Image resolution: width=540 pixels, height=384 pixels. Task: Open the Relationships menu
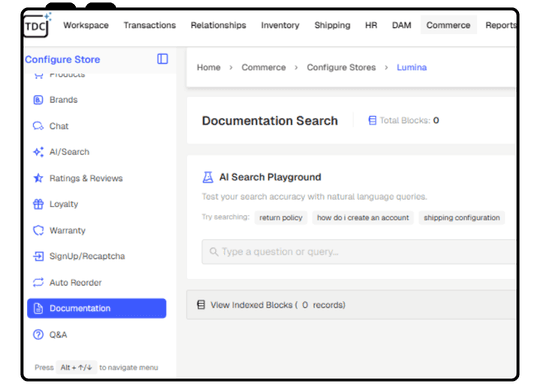[x=218, y=25]
